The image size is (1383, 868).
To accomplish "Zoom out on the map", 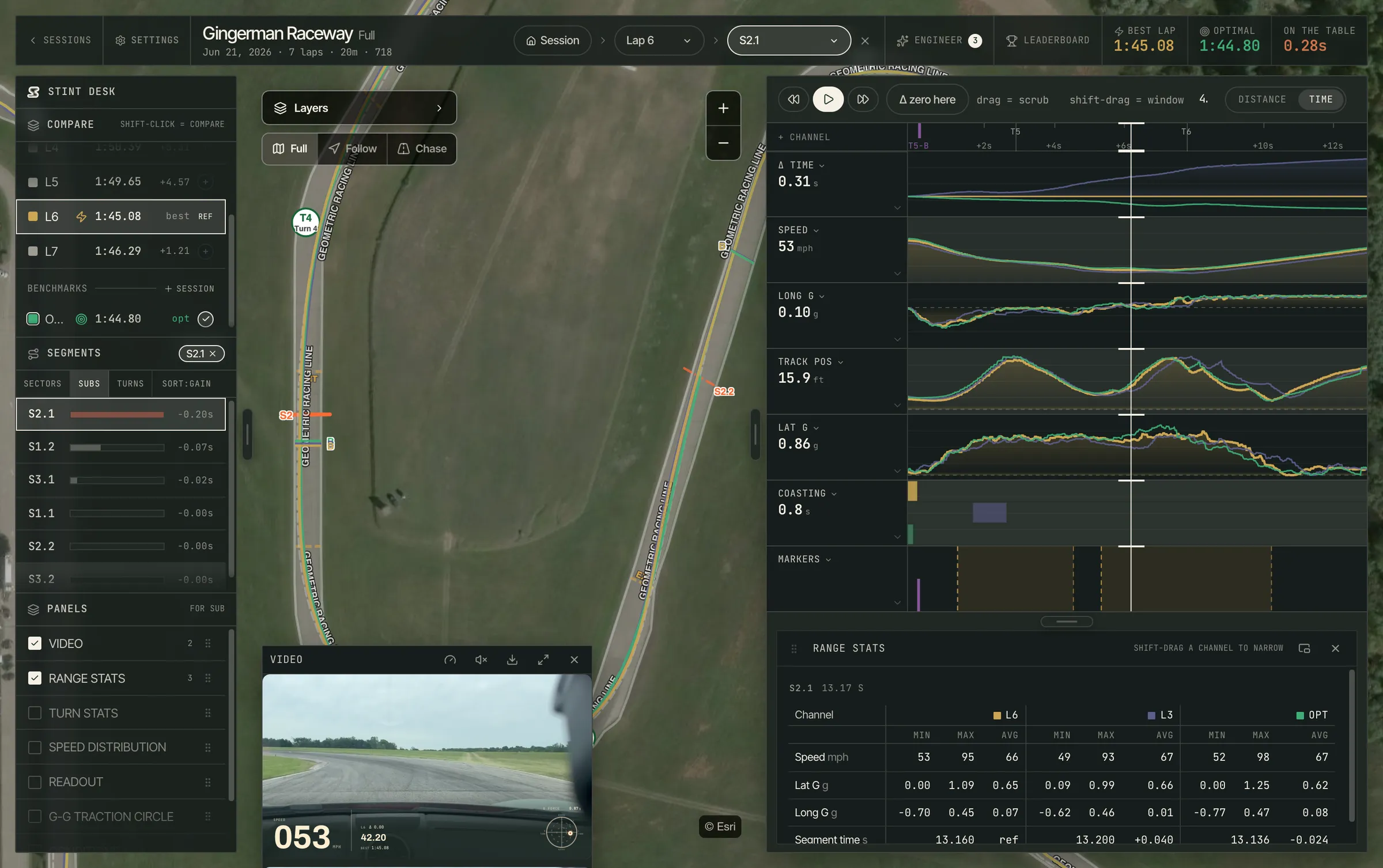I will click(723, 143).
